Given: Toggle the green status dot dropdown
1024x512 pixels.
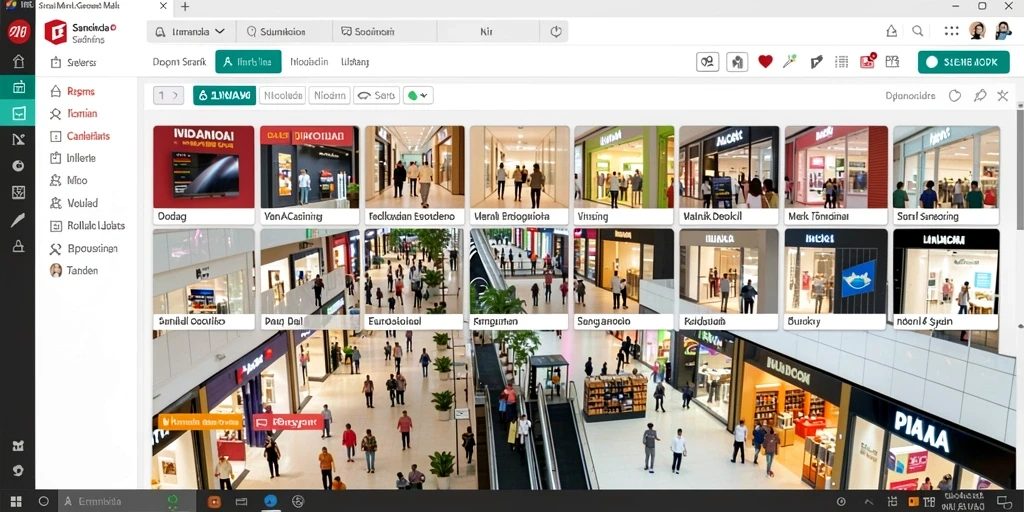Looking at the screenshot, I should pos(418,95).
